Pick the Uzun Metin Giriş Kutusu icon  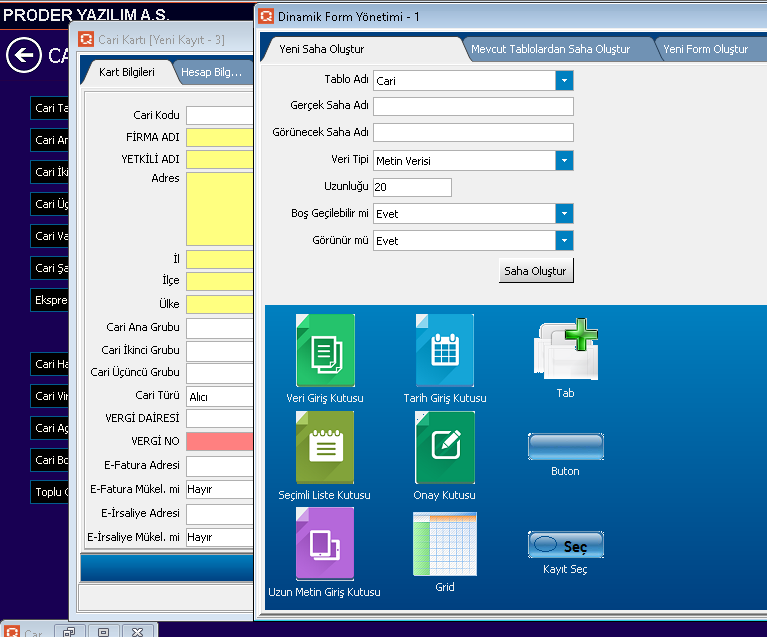point(325,543)
